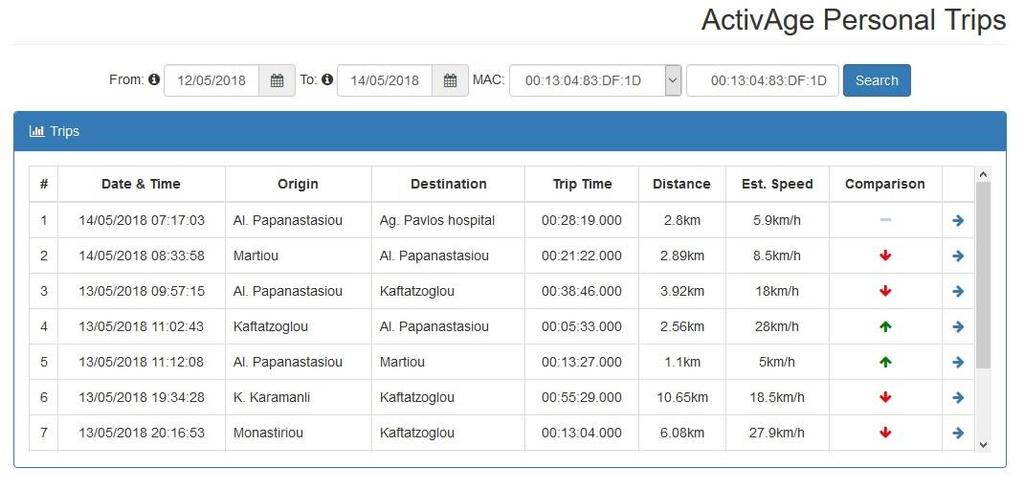Click the Search button
1024x490 pixels.
click(876, 80)
